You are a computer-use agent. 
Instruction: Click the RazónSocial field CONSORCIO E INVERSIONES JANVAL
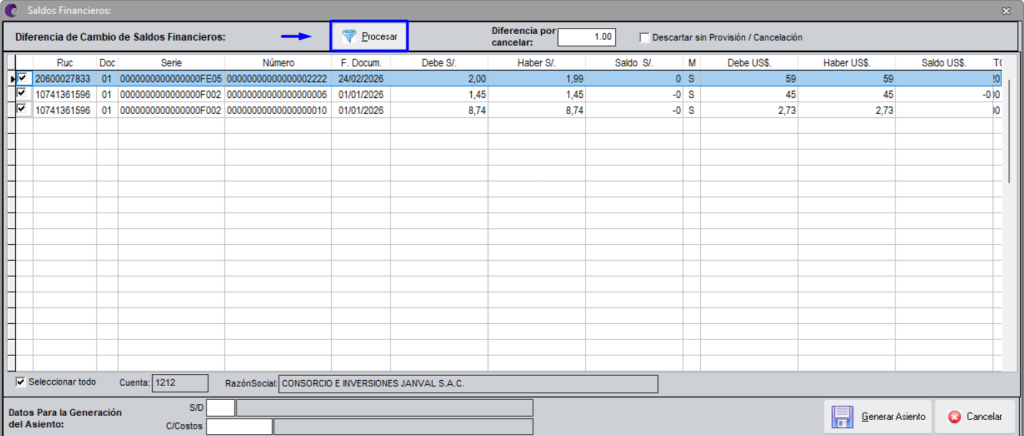pos(468,383)
